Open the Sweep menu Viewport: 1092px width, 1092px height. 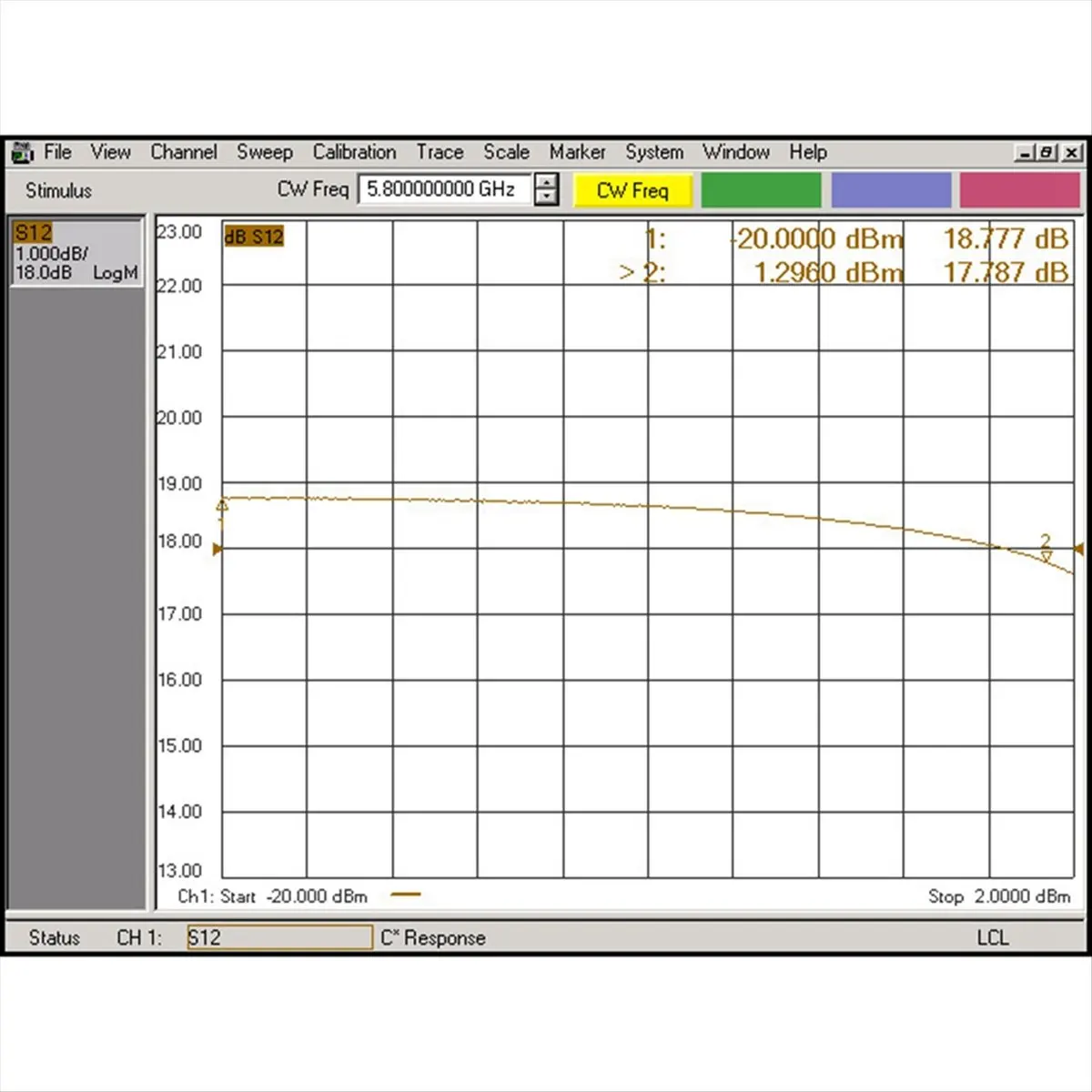coord(264,152)
